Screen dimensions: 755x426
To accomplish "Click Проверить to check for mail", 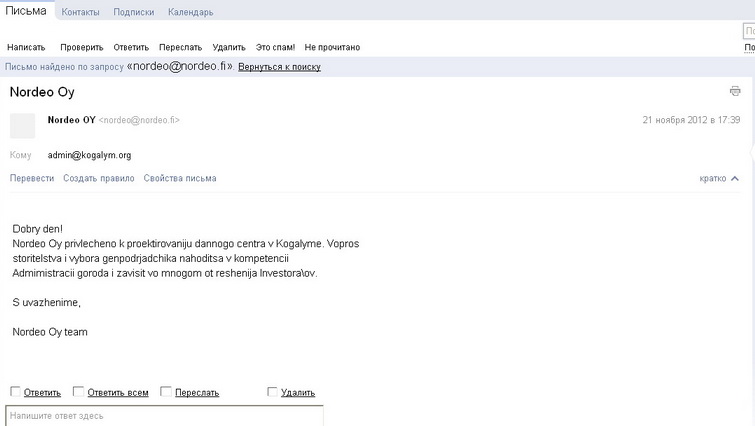I will pyautogui.click(x=81, y=47).
